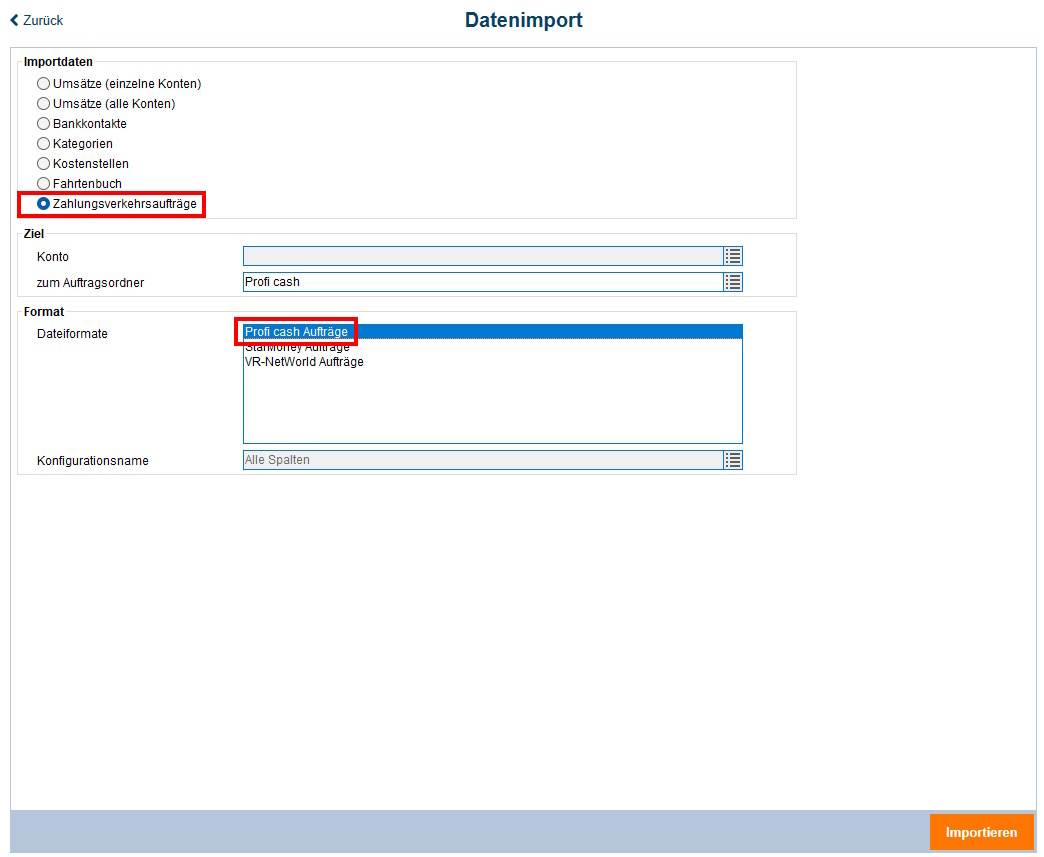
Task: Choose the Bankkontakte import option
Action: (43, 123)
